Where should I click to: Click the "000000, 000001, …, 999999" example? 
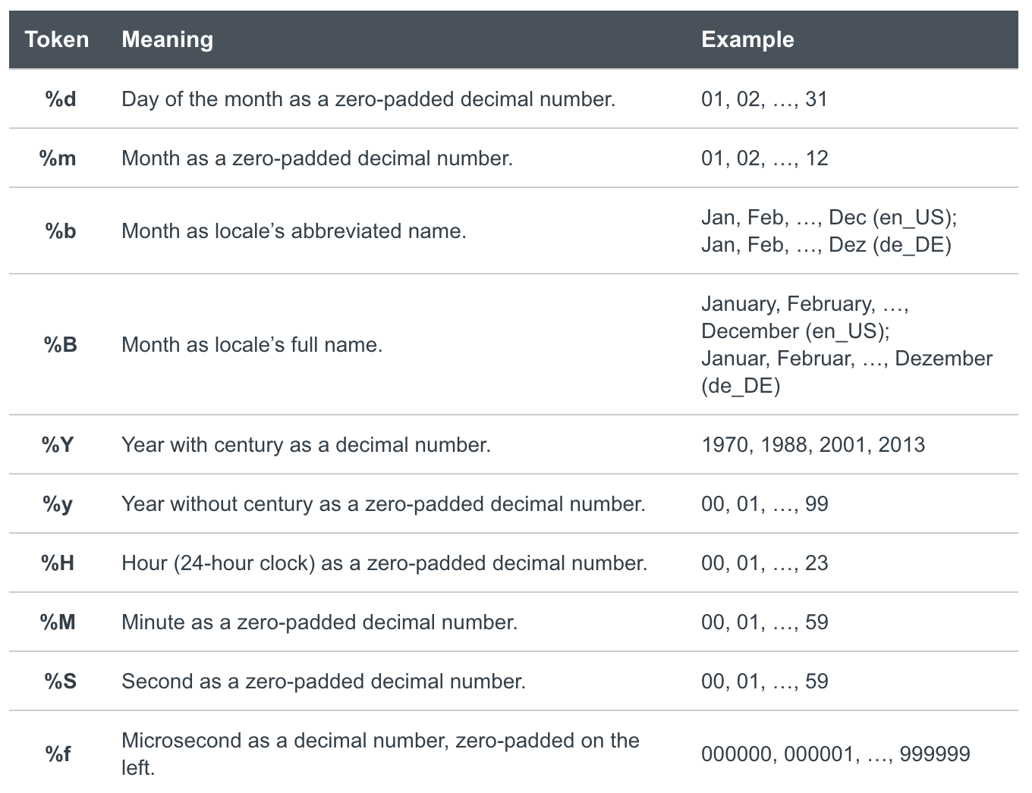835,754
